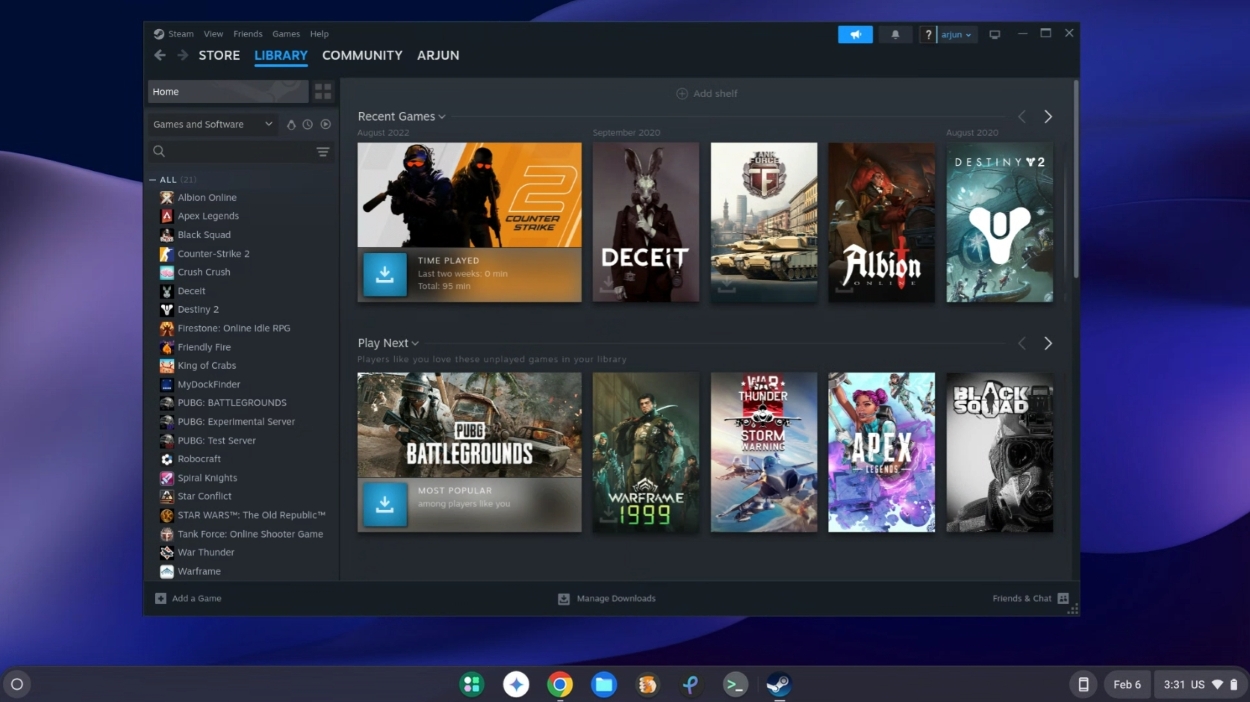Open the War Thunder Storm Warning cover
Viewport: 1250px width, 702px height.
[x=764, y=452]
